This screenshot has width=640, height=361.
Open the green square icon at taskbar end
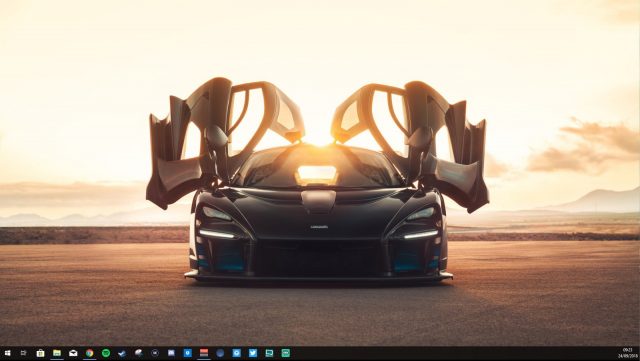click(x=285, y=353)
